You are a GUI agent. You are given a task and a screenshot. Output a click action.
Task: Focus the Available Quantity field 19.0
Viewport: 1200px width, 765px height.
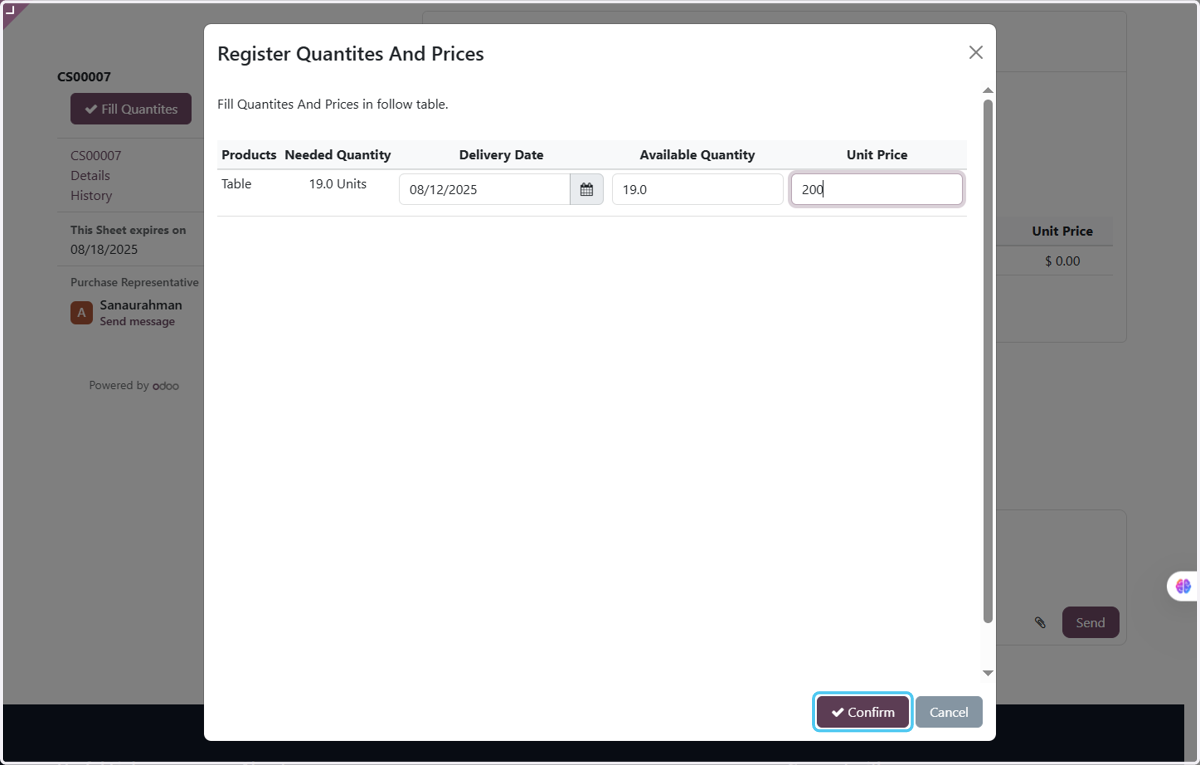point(698,189)
